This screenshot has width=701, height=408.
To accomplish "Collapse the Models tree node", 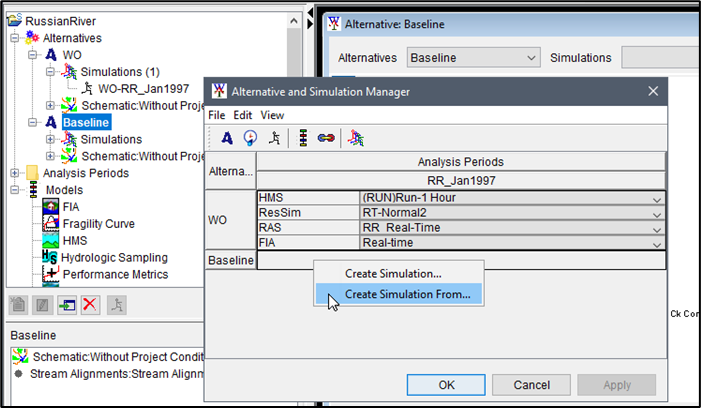I will [15, 190].
